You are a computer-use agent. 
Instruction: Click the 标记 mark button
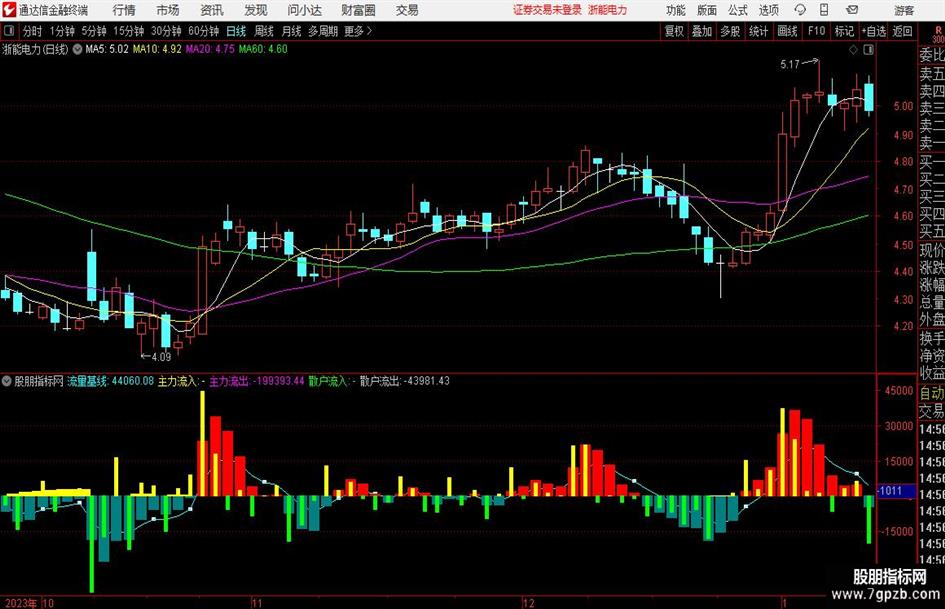tap(844, 31)
